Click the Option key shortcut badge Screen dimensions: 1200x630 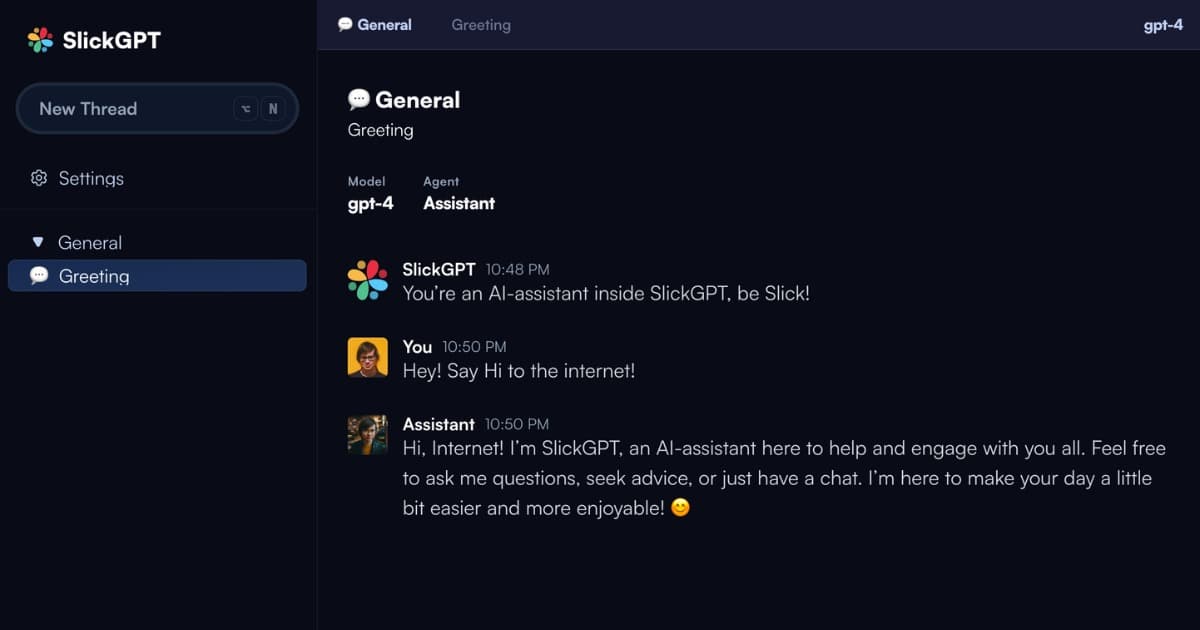point(245,108)
